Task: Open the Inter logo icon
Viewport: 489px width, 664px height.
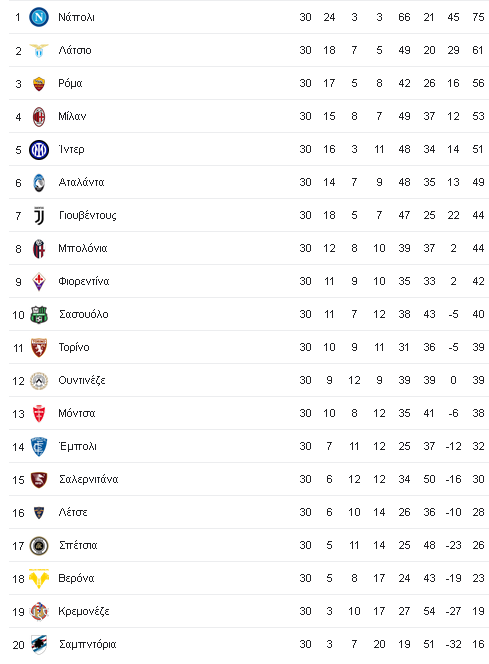Action: point(39,149)
